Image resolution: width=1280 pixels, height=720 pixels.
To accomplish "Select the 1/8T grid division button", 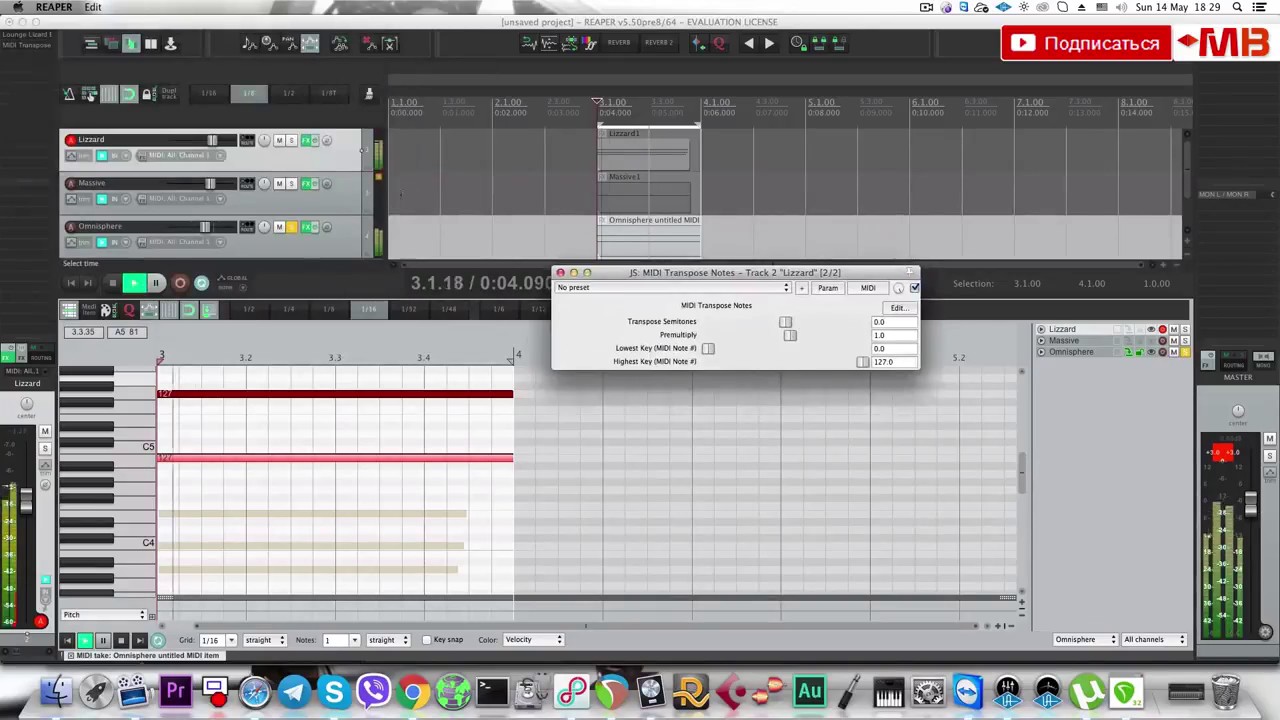I will [329, 94].
